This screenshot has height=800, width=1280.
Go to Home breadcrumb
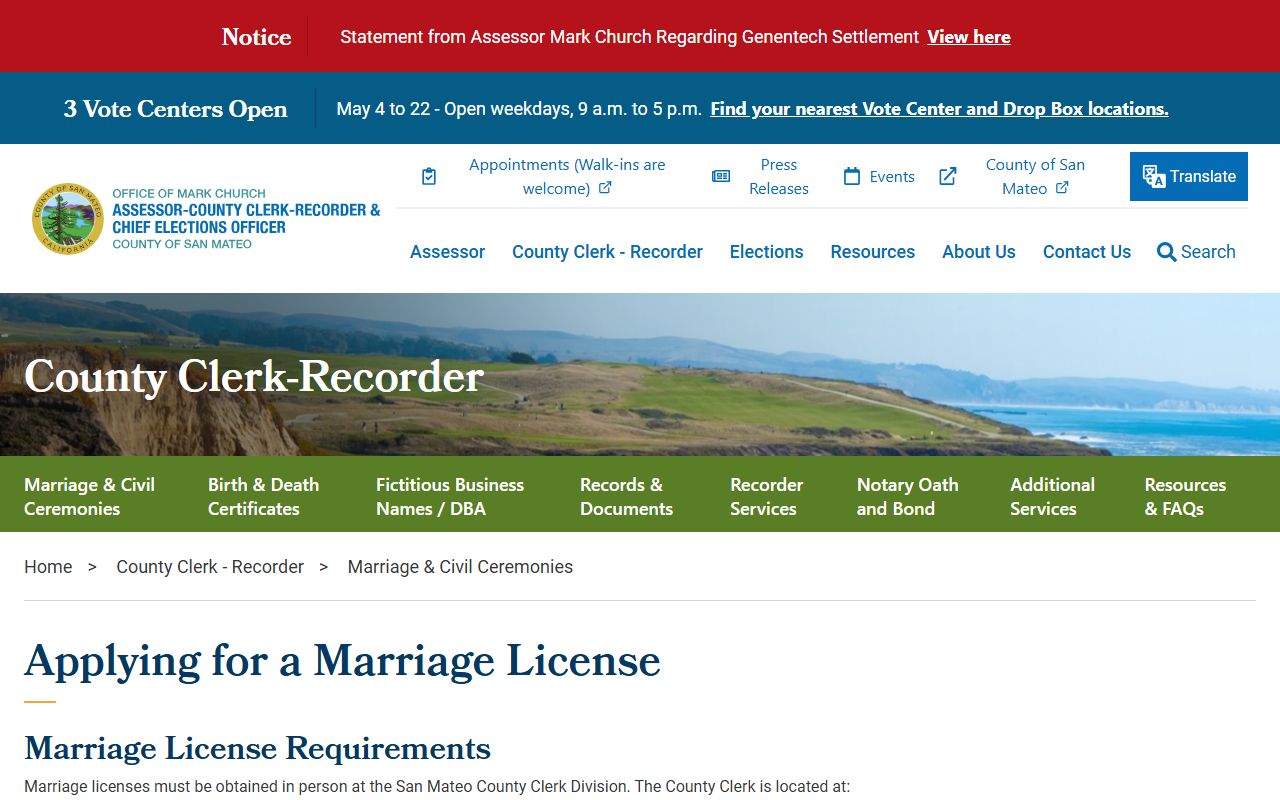point(48,567)
